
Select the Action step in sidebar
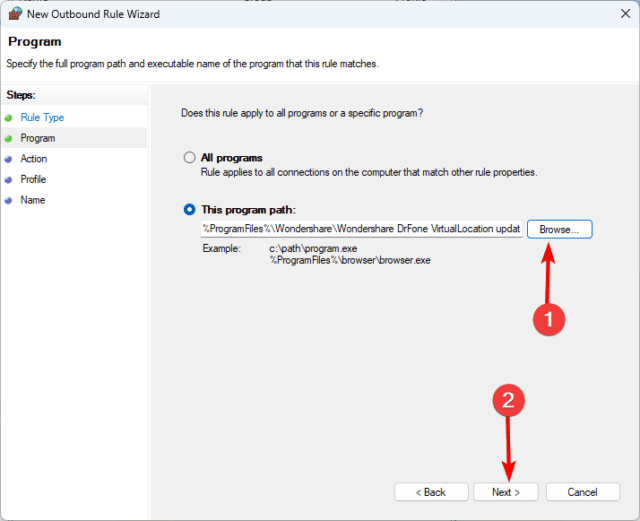click(33, 158)
